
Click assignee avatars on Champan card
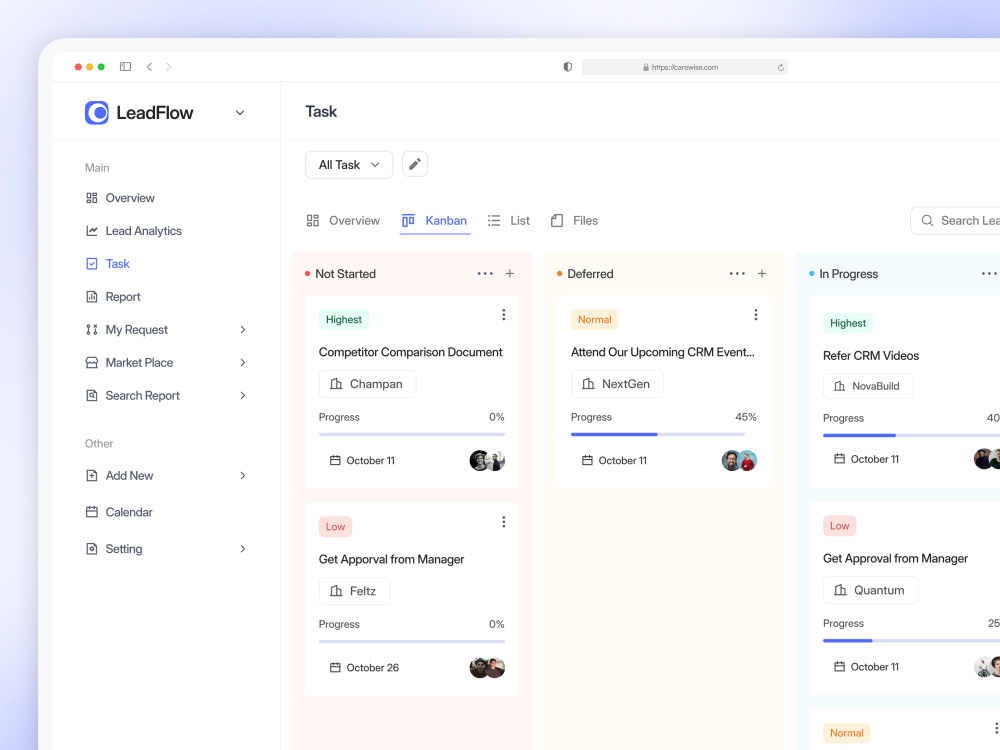pos(487,460)
